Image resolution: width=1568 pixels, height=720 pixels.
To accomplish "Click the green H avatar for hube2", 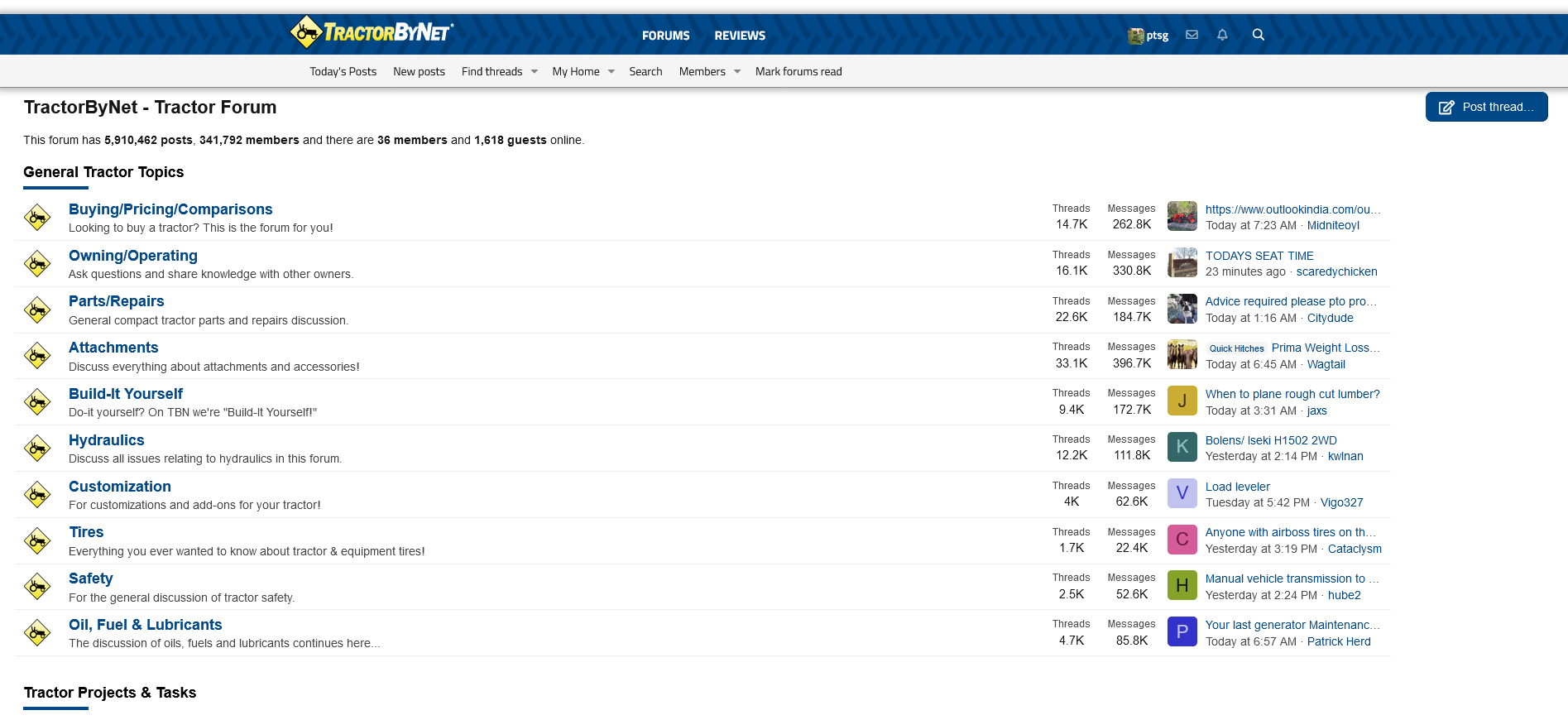I will click(1182, 585).
